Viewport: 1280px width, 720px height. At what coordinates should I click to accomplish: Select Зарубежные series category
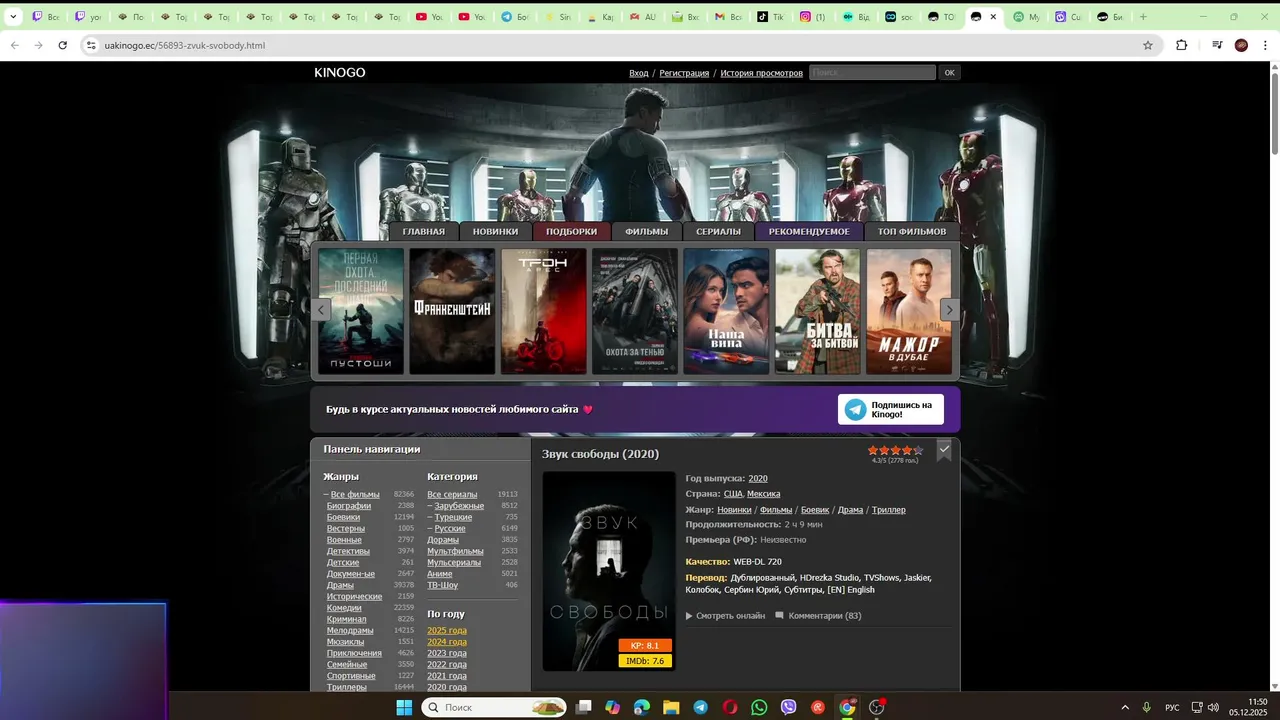tap(459, 506)
